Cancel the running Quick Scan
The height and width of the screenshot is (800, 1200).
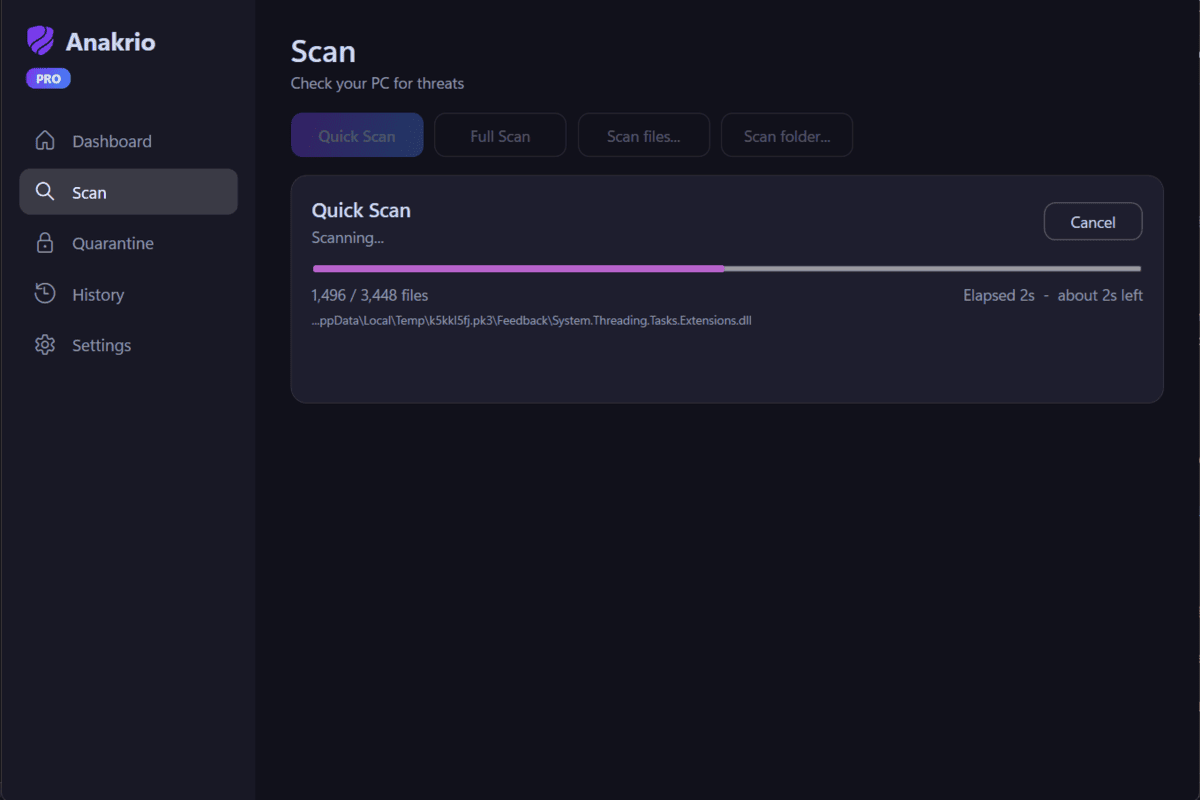tap(1093, 222)
